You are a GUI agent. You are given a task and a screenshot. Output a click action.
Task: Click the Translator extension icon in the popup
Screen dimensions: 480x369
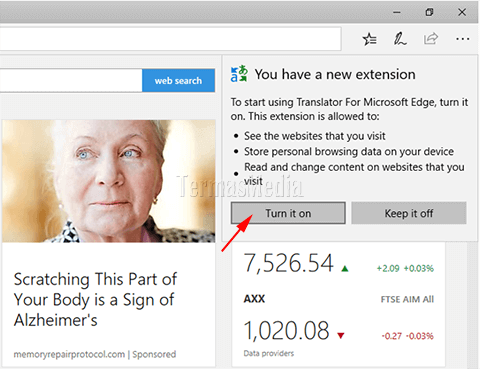[x=239, y=73]
